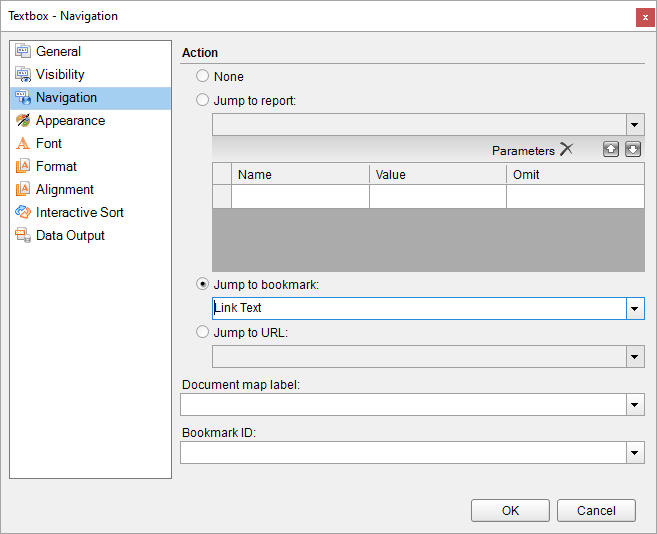Image resolution: width=657 pixels, height=534 pixels.
Task: Click the Value column header
Action: (x=438, y=174)
